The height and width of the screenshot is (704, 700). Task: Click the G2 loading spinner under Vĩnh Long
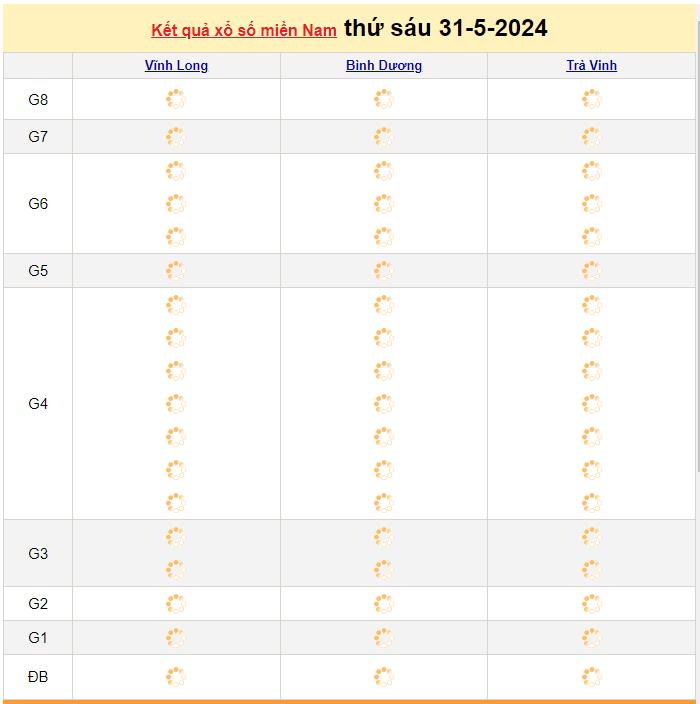pyautogui.click(x=176, y=604)
